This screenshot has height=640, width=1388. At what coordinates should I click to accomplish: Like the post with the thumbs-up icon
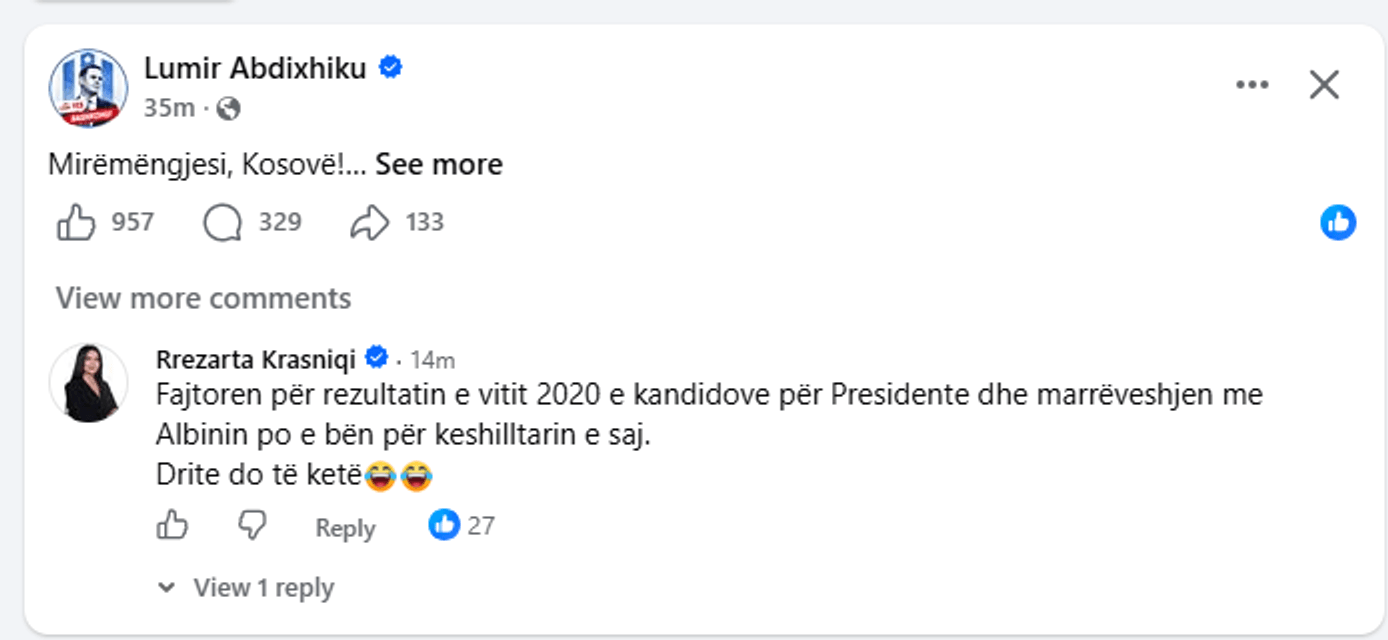click(x=76, y=222)
